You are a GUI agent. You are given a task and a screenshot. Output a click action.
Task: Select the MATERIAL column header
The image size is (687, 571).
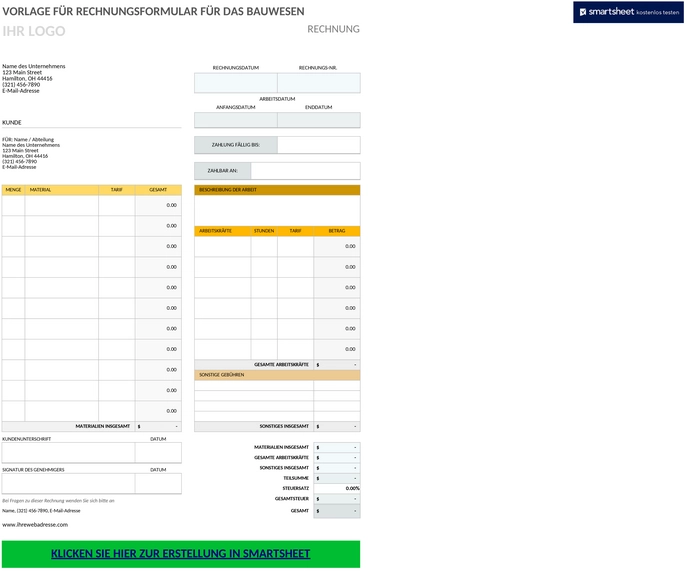coord(62,190)
